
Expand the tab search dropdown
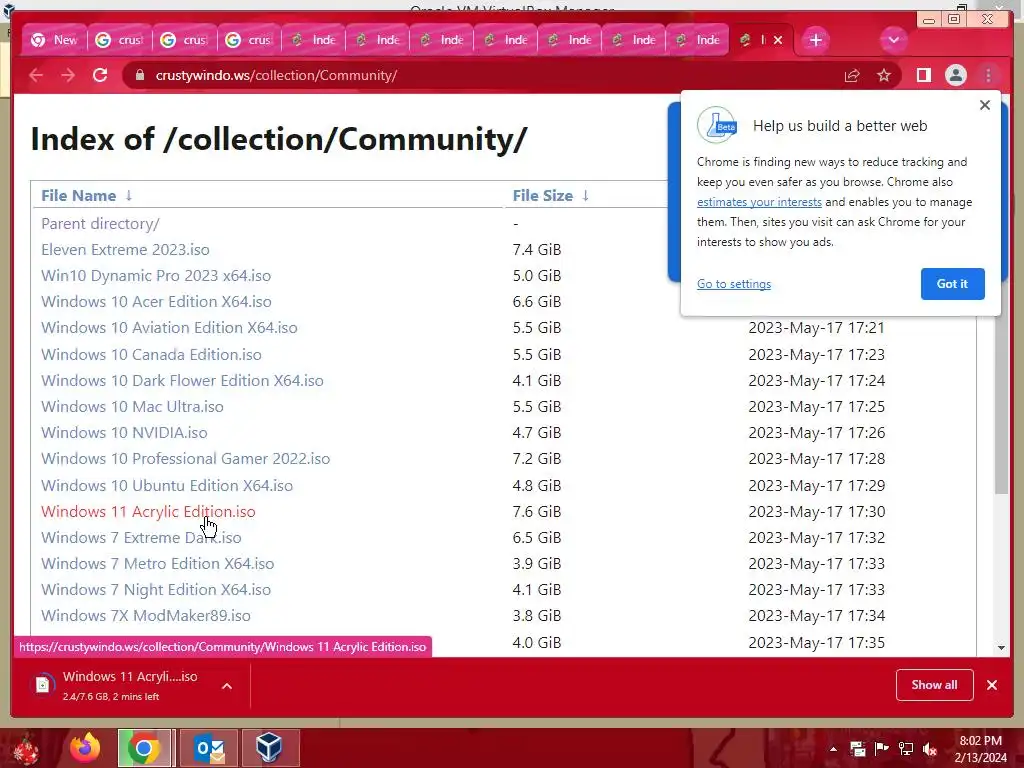[x=893, y=40]
